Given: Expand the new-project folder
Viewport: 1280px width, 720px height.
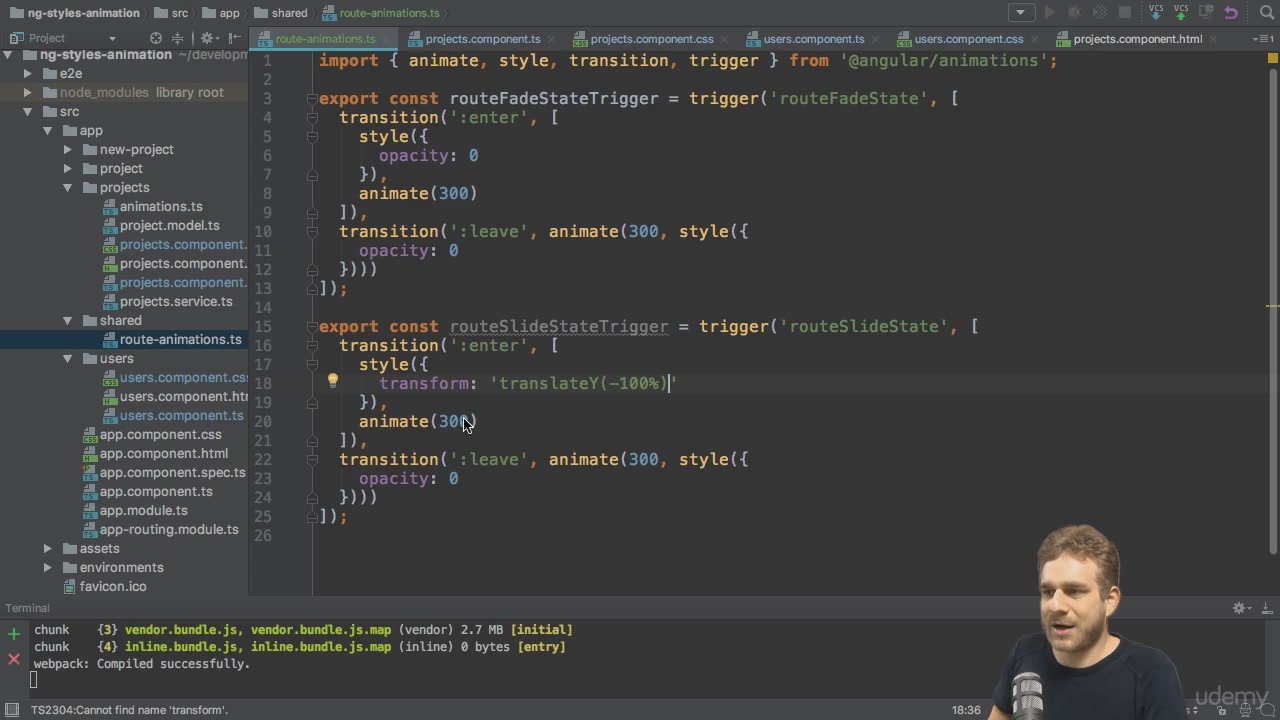Looking at the screenshot, I should (x=68, y=149).
